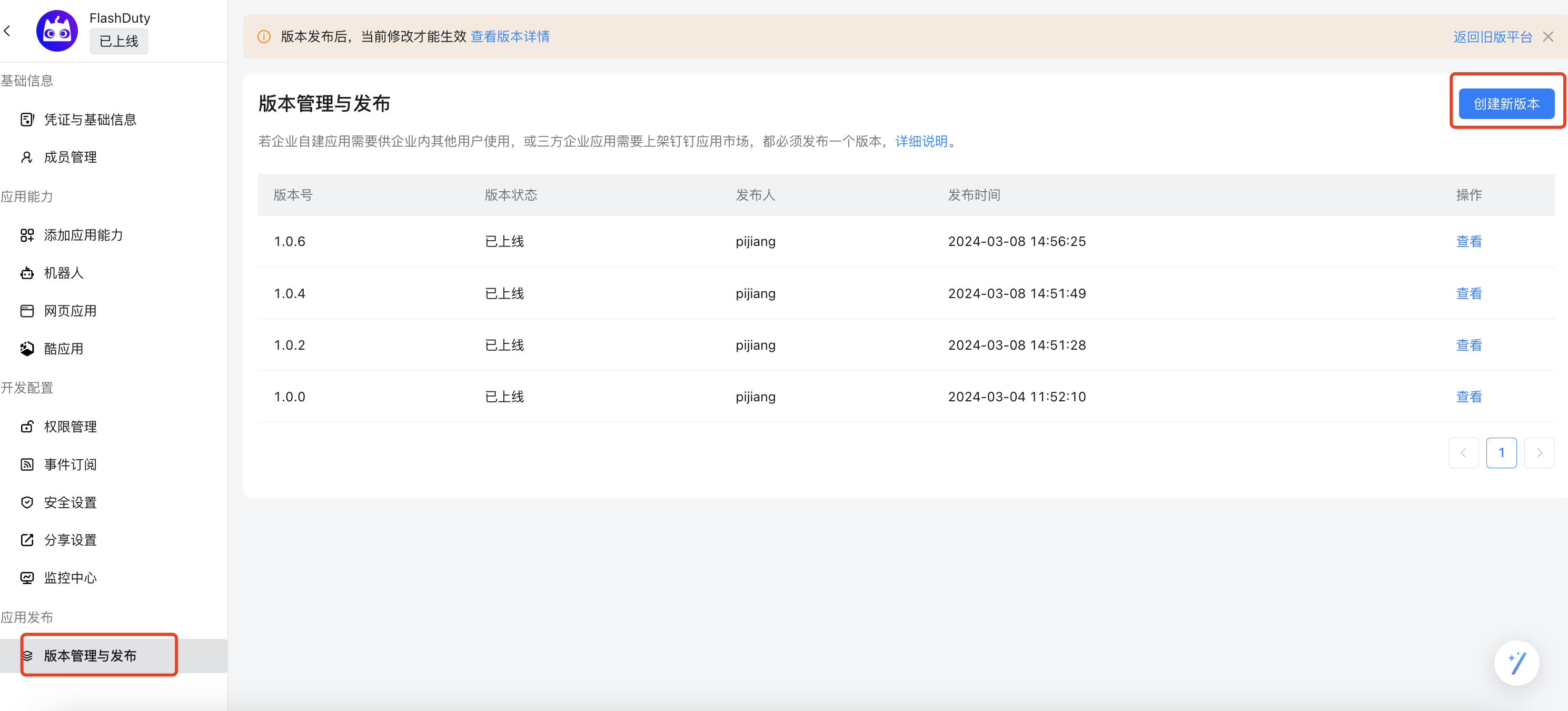Click the monitoring center monitor icon

click(x=27, y=578)
